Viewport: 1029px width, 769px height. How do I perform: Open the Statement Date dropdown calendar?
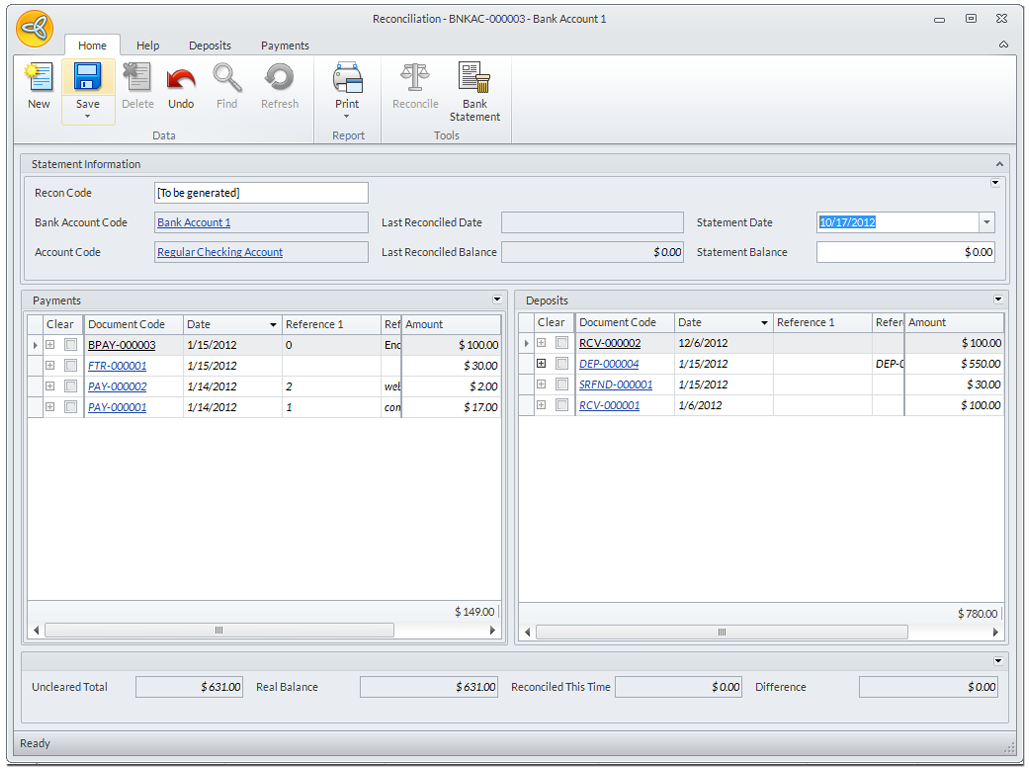click(x=987, y=223)
